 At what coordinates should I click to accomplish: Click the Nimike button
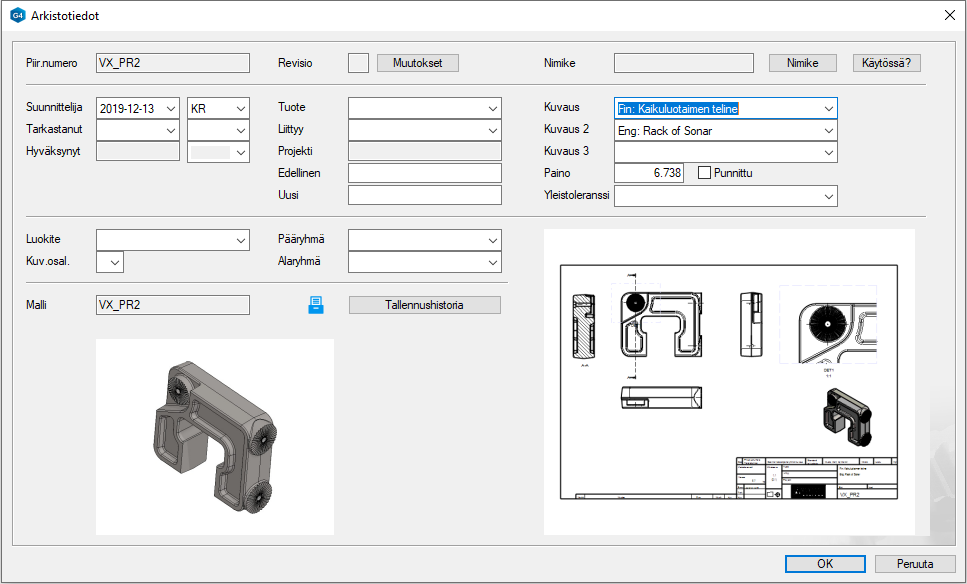pos(802,63)
